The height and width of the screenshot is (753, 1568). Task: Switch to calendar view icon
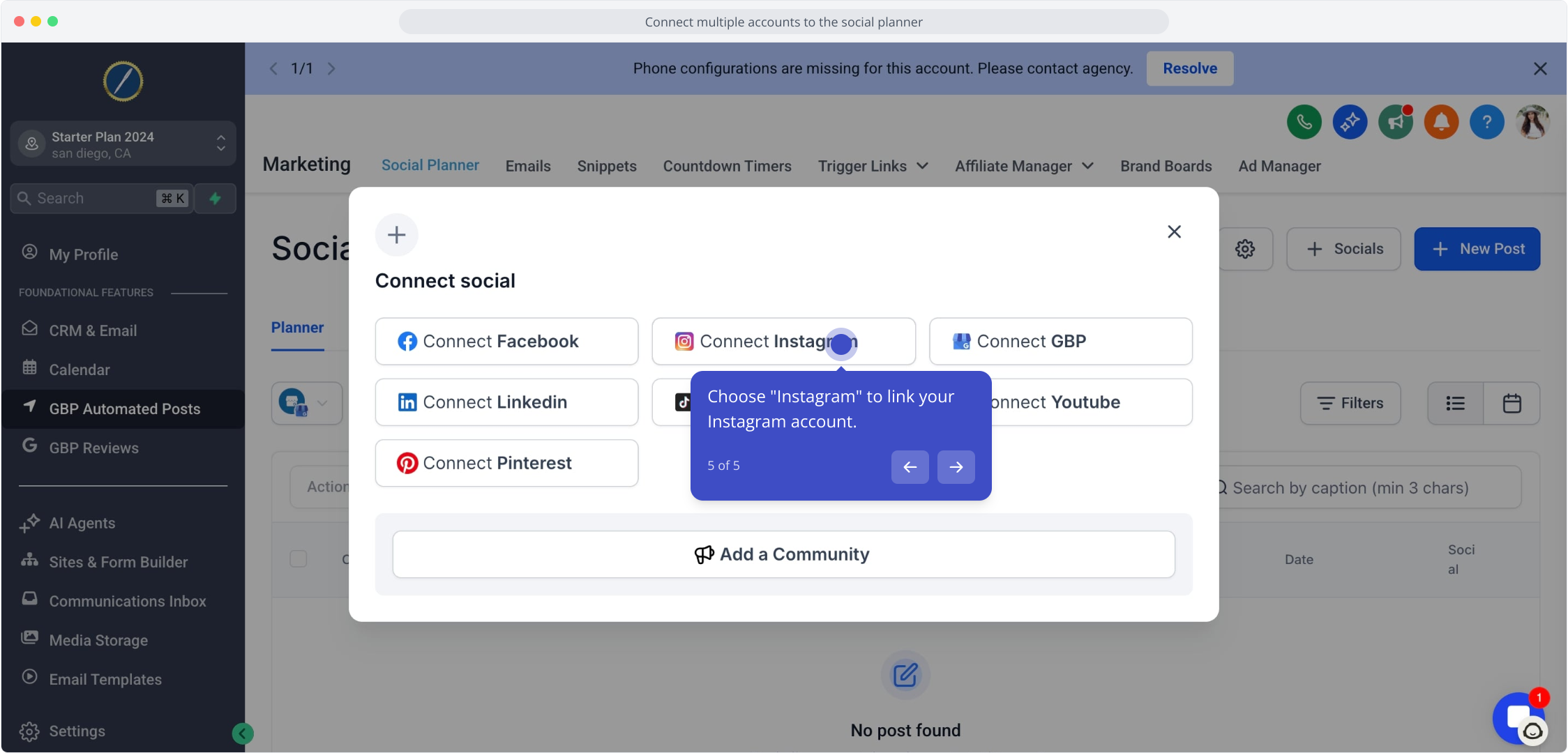[x=1512, y=403]
